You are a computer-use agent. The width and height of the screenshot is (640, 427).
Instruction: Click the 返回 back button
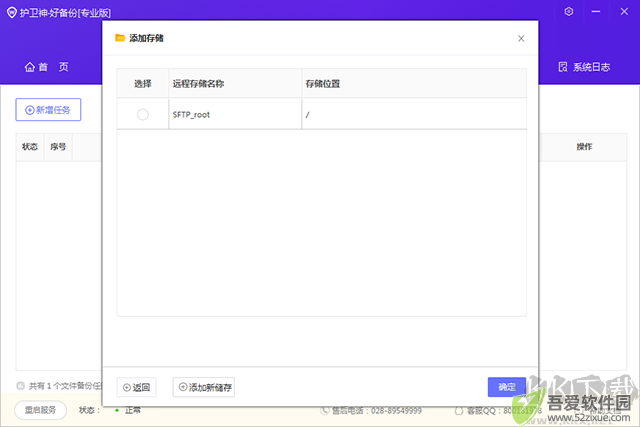point(136,387)
